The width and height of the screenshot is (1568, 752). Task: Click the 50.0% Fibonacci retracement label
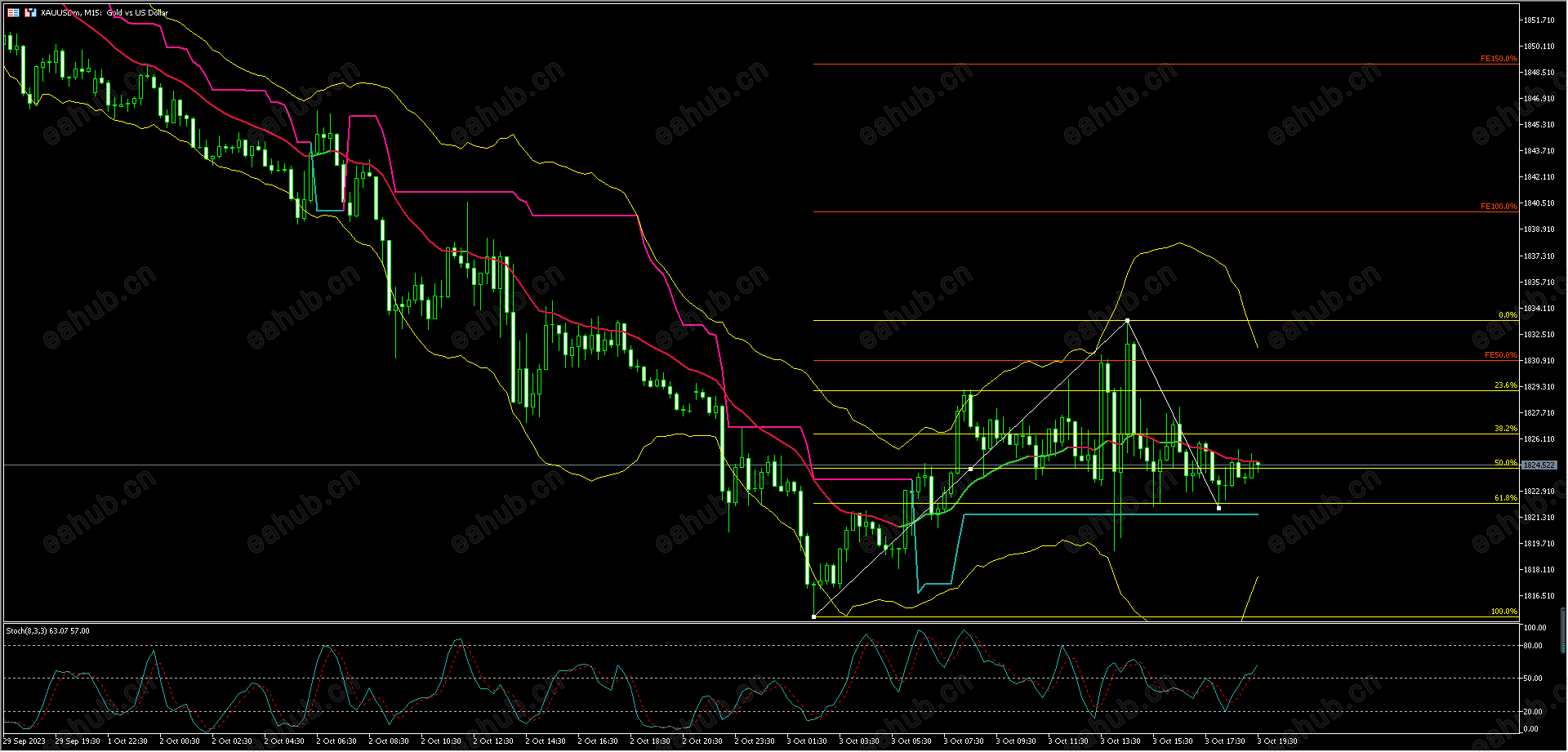tap(1506, 463)
